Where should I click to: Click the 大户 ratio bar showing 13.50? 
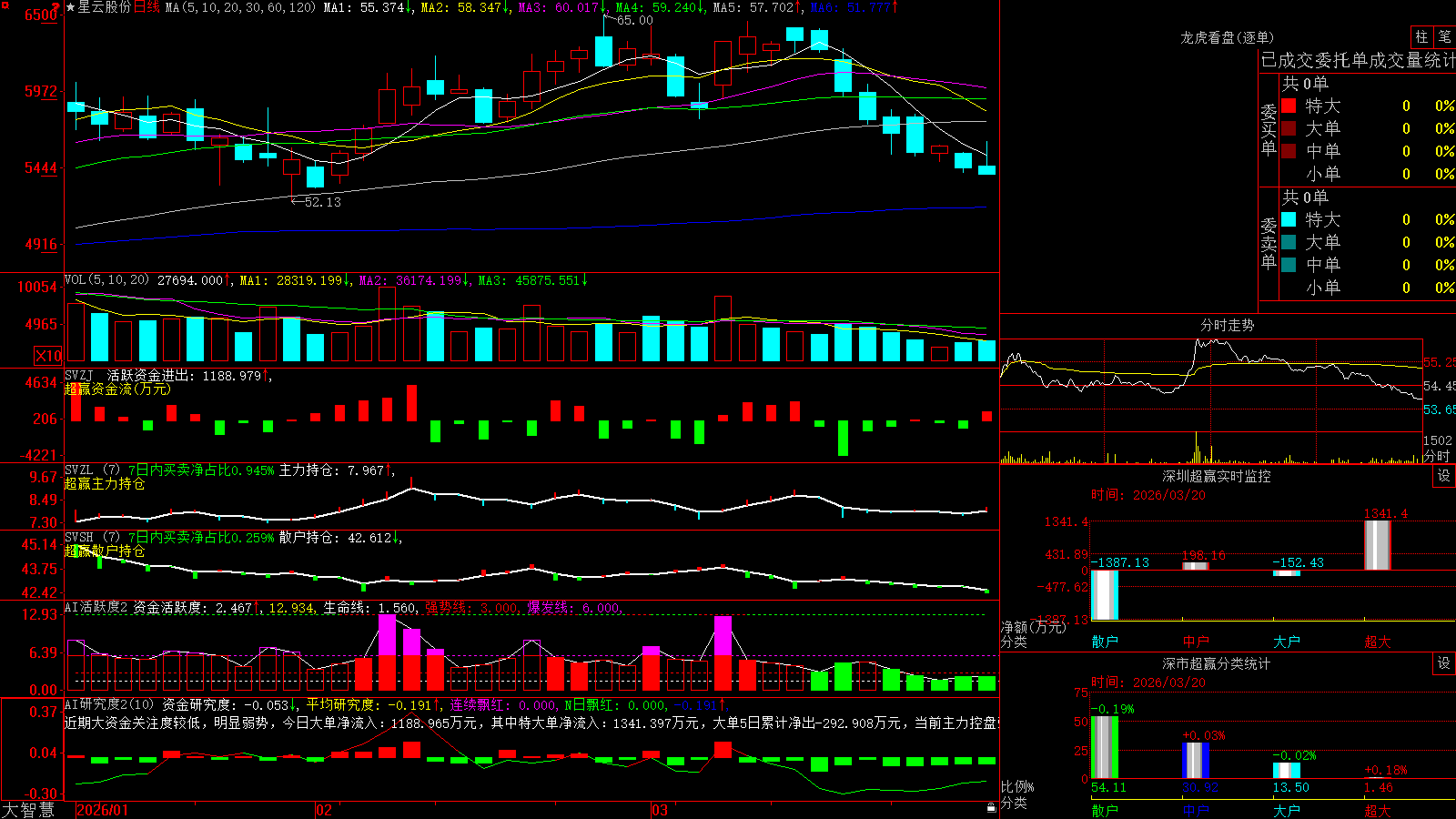1287,771
